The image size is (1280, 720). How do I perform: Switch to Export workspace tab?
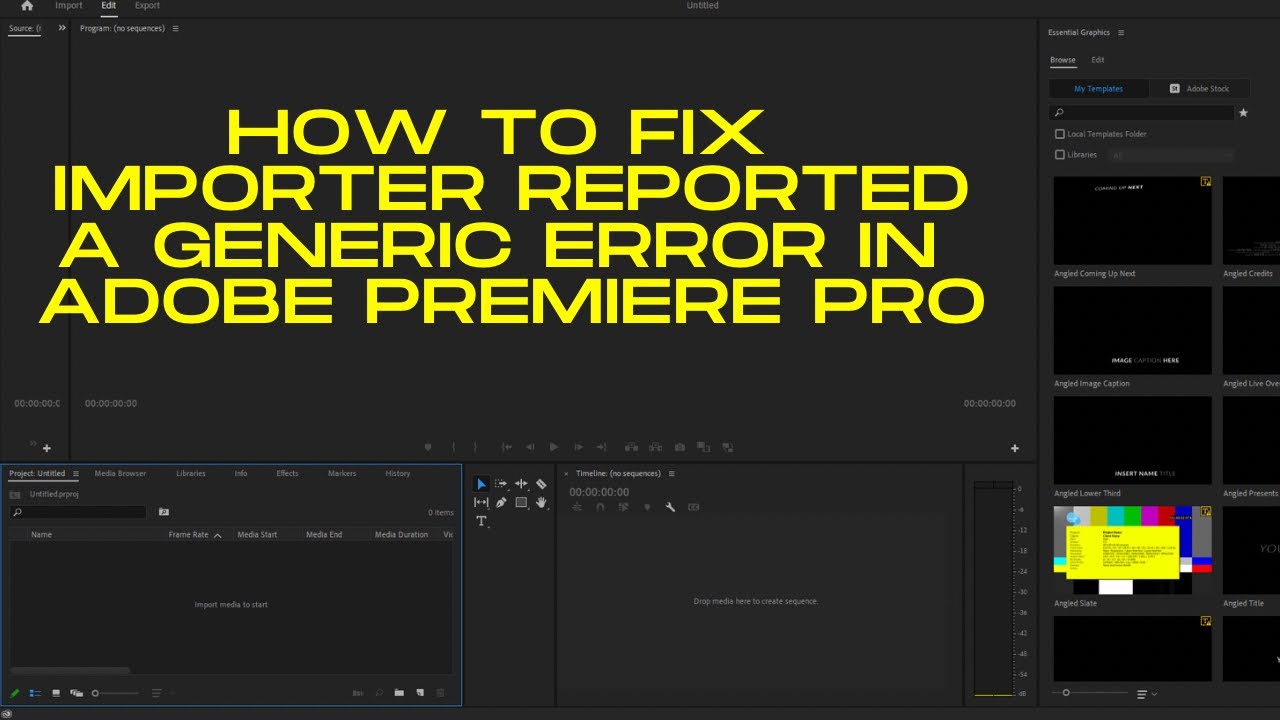point(147,5)
